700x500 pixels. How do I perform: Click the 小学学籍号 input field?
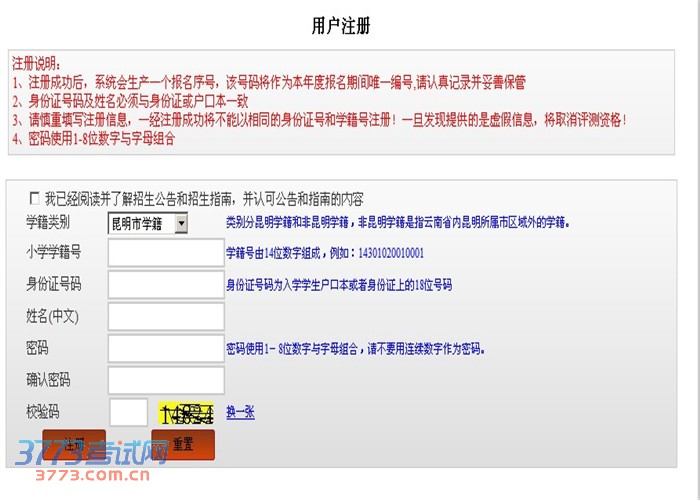pyautogui.click(x=166, y=253)
